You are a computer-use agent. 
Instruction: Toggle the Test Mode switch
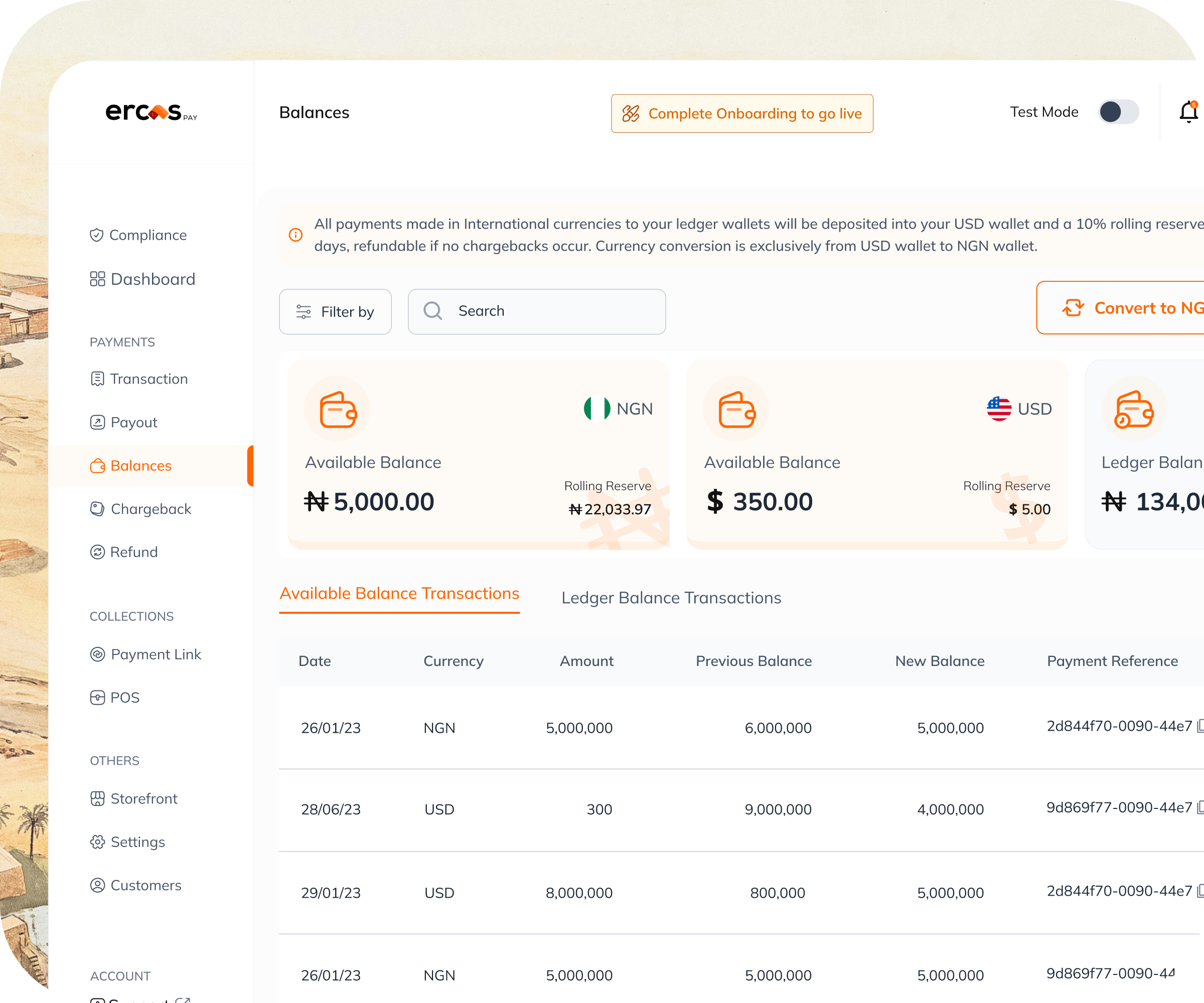tap(1118, 112)
